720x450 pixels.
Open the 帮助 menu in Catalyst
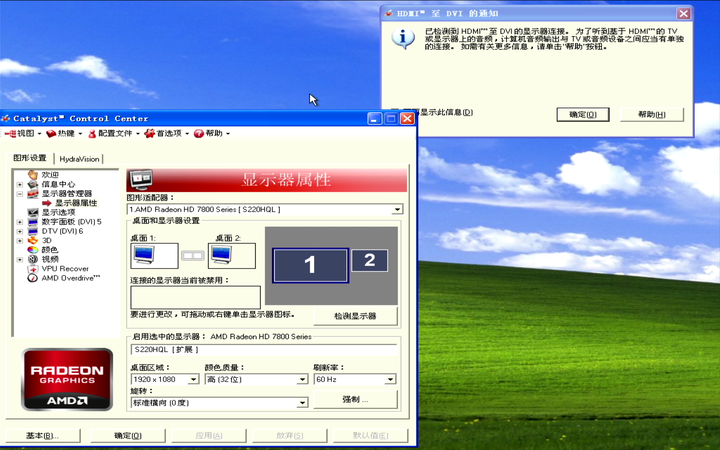click(212, 134)
